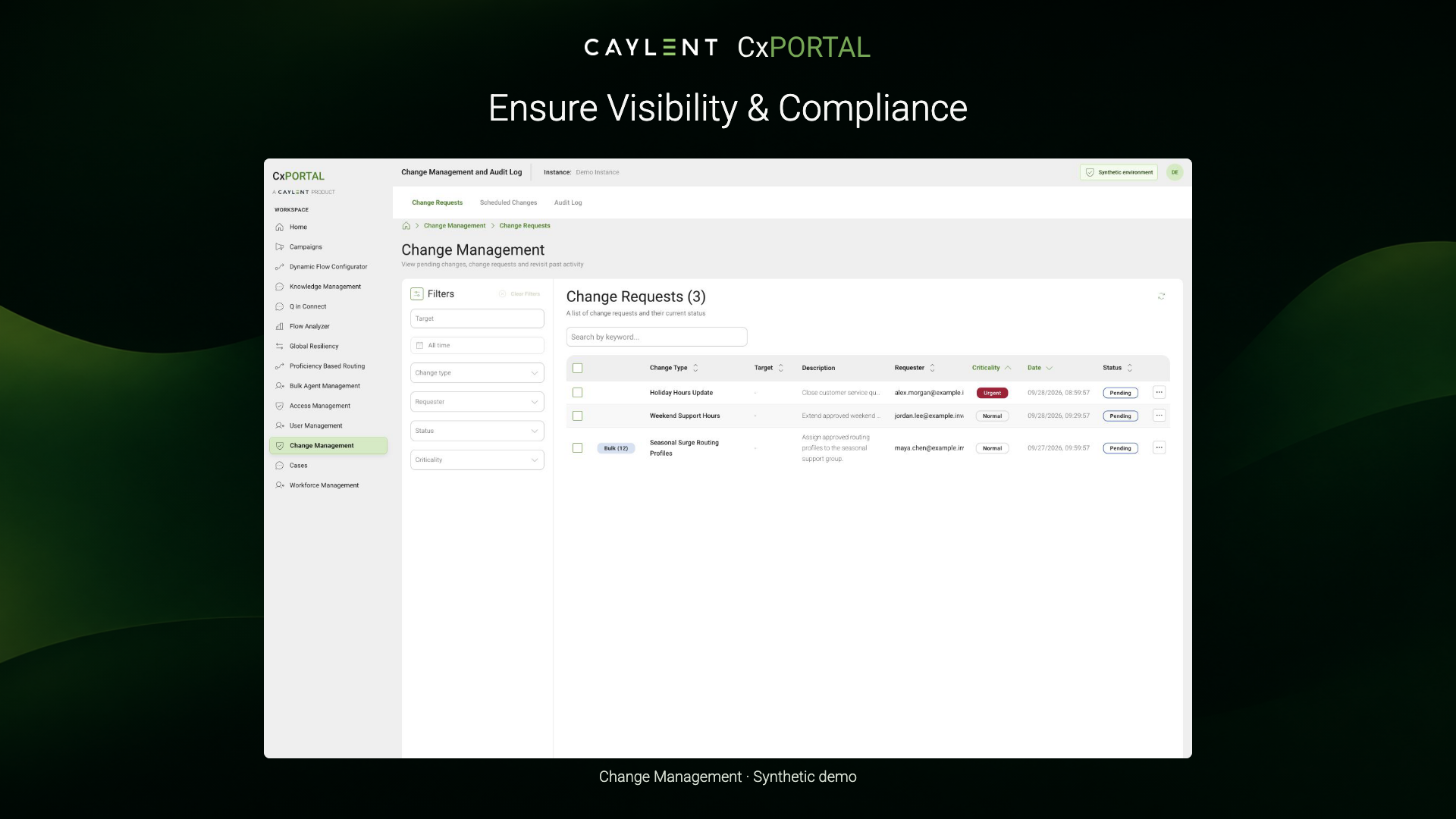Check the Seasonal Surge Routing Profiles row
Image resolution: width=1456 pixels, height=819 pixels.
[x=578, y=448]
